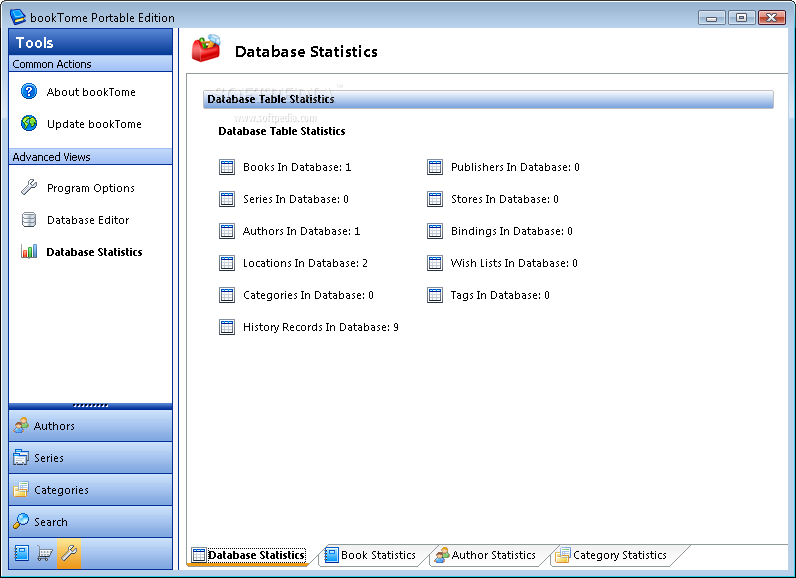The width and height of the screenshot is (796, 578).
Task: Open the Authors navigation pane
Action: point(90,426)
